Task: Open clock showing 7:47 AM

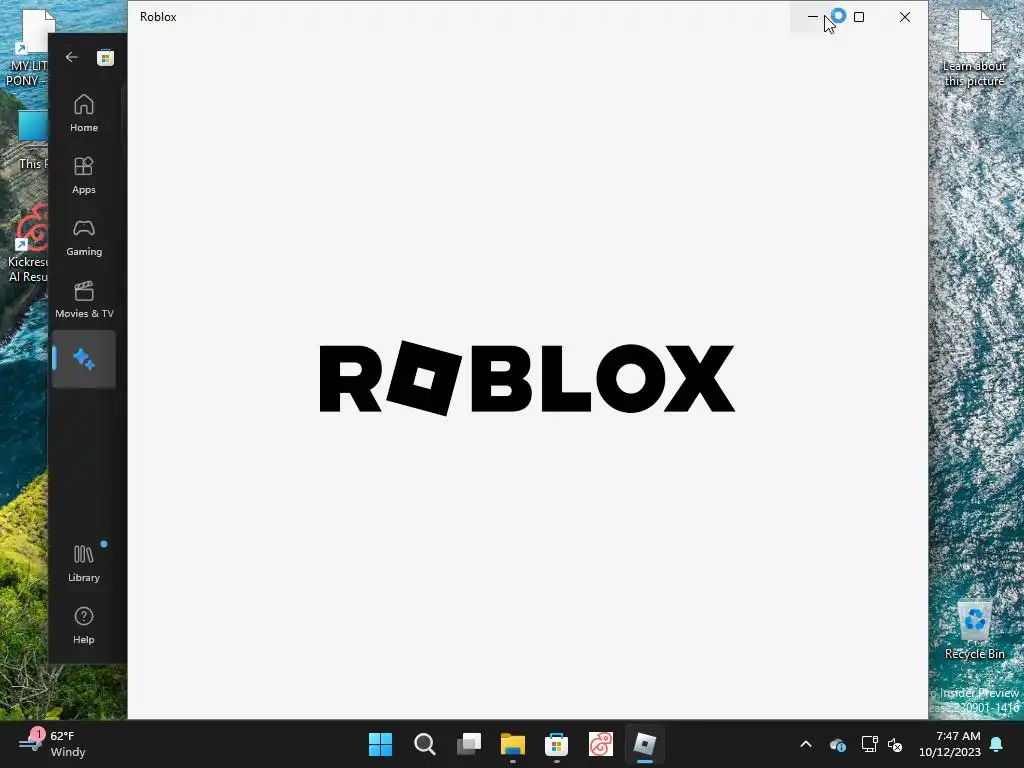Action: tap(950, 744)
